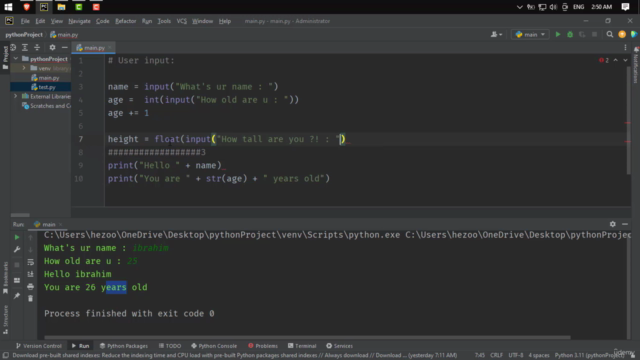Open the File menu
The image size is (640, 360).
pos(25,21)
